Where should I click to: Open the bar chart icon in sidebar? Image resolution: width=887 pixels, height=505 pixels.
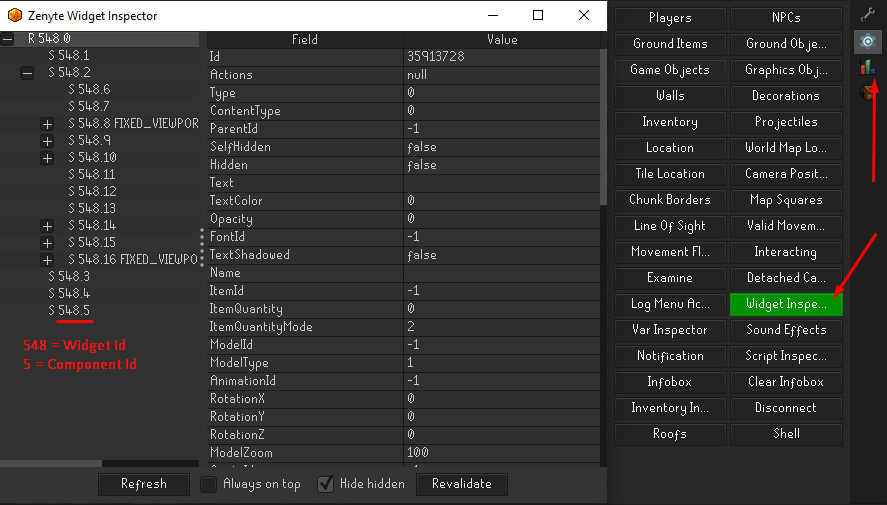[867, 68]
